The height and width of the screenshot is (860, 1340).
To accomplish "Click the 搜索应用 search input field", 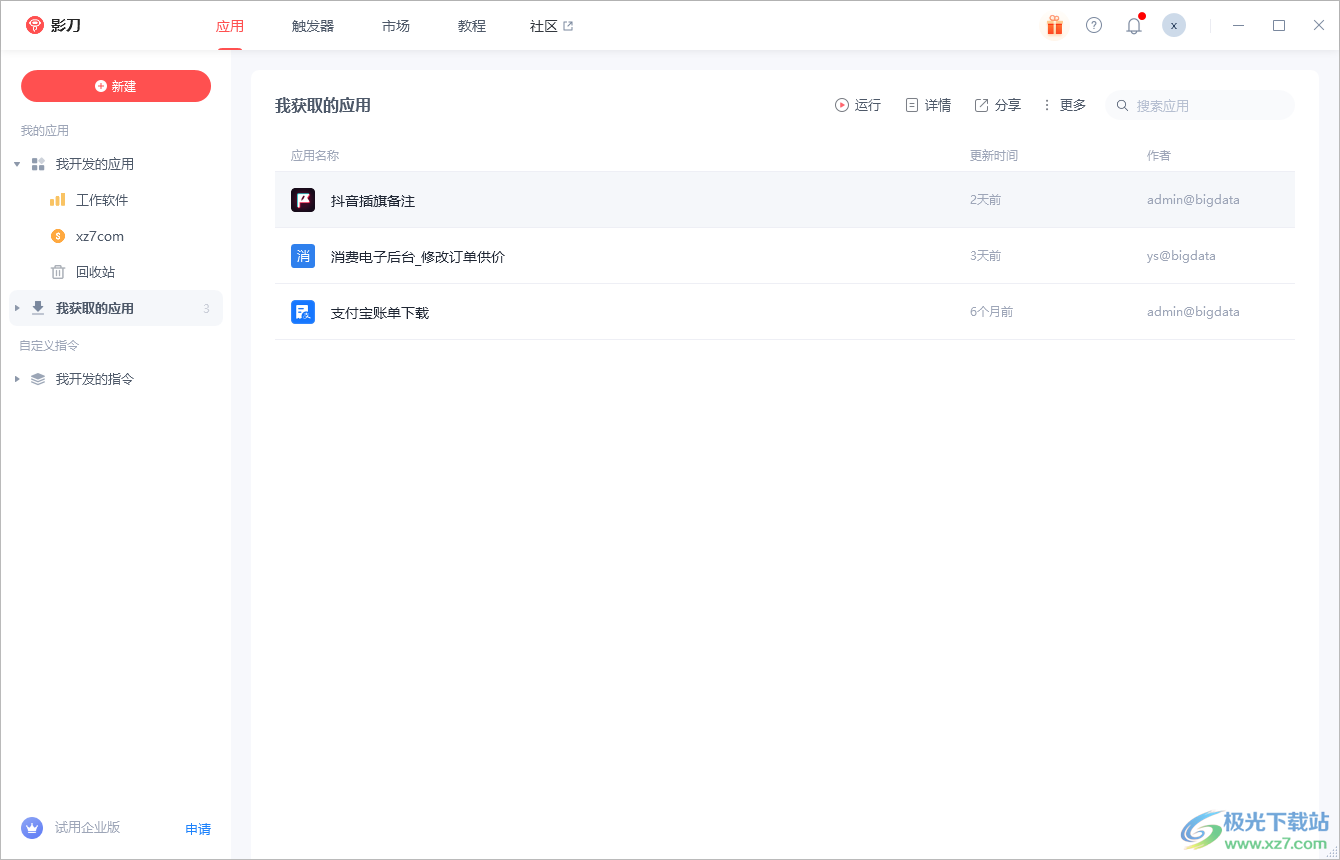I will click(x=1200, y=104).
